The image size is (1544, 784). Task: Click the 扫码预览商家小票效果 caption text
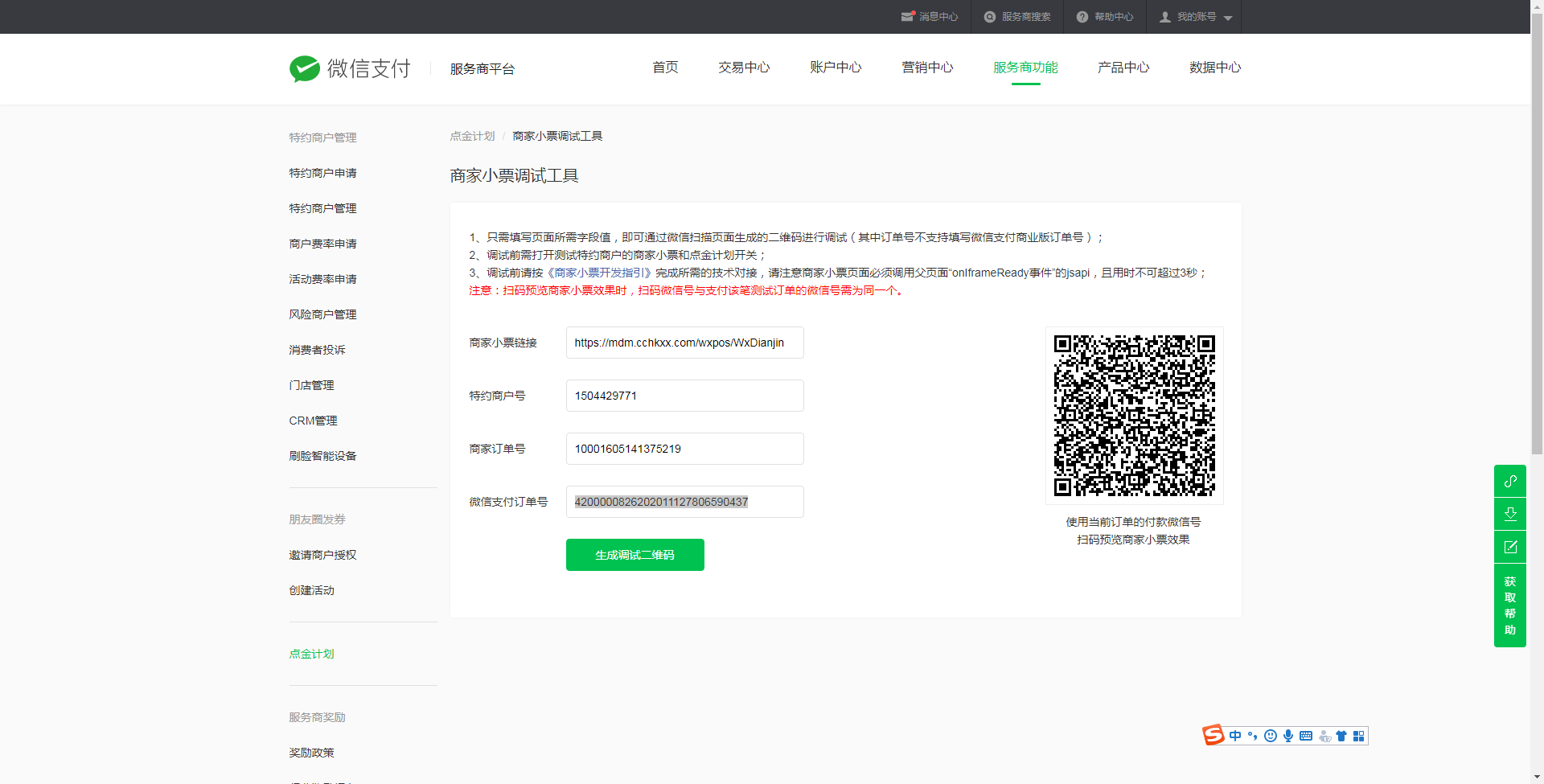(1133, 540)
